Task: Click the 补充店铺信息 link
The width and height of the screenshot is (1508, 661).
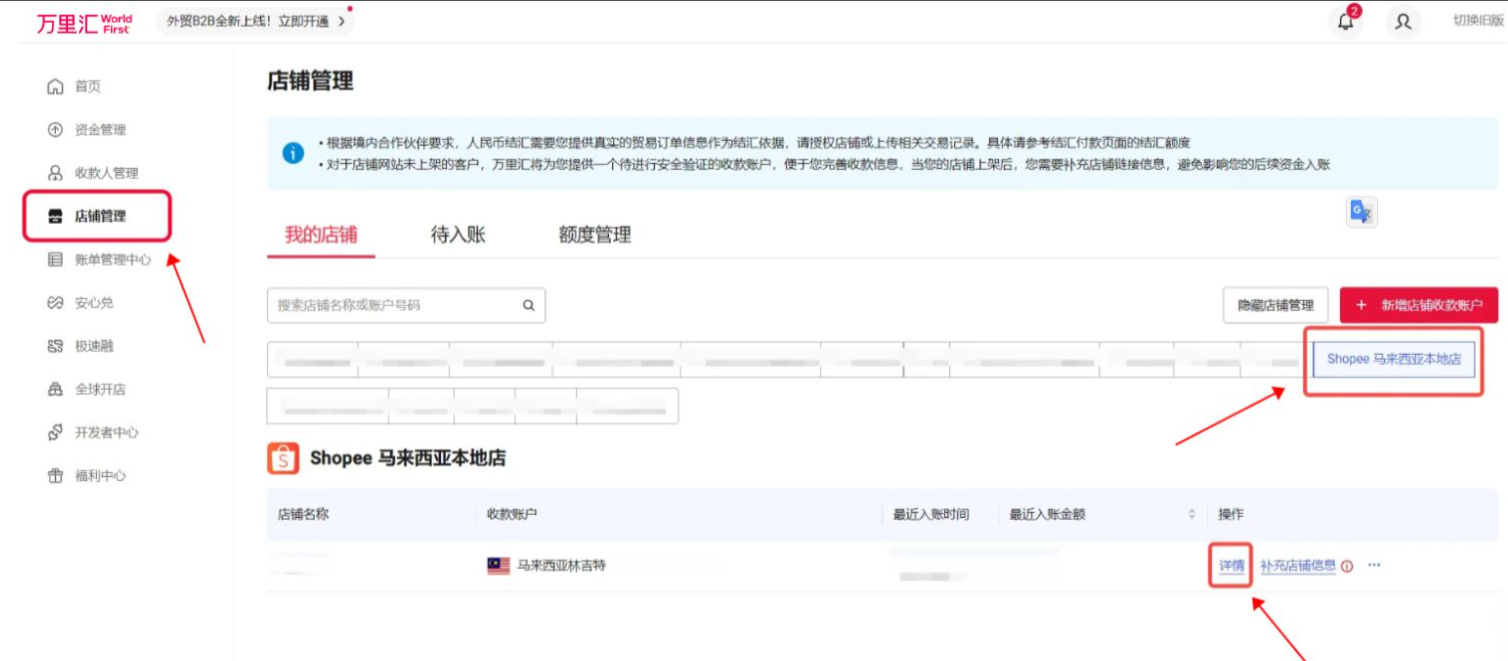Action: click(1298, 566)
